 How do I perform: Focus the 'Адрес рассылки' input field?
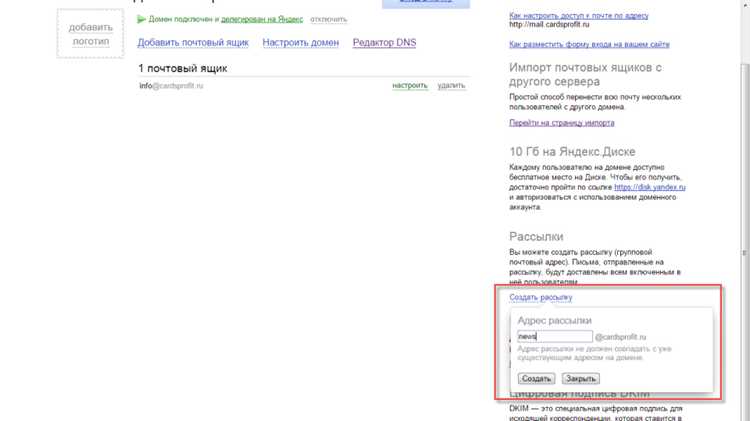pos(555,336)
